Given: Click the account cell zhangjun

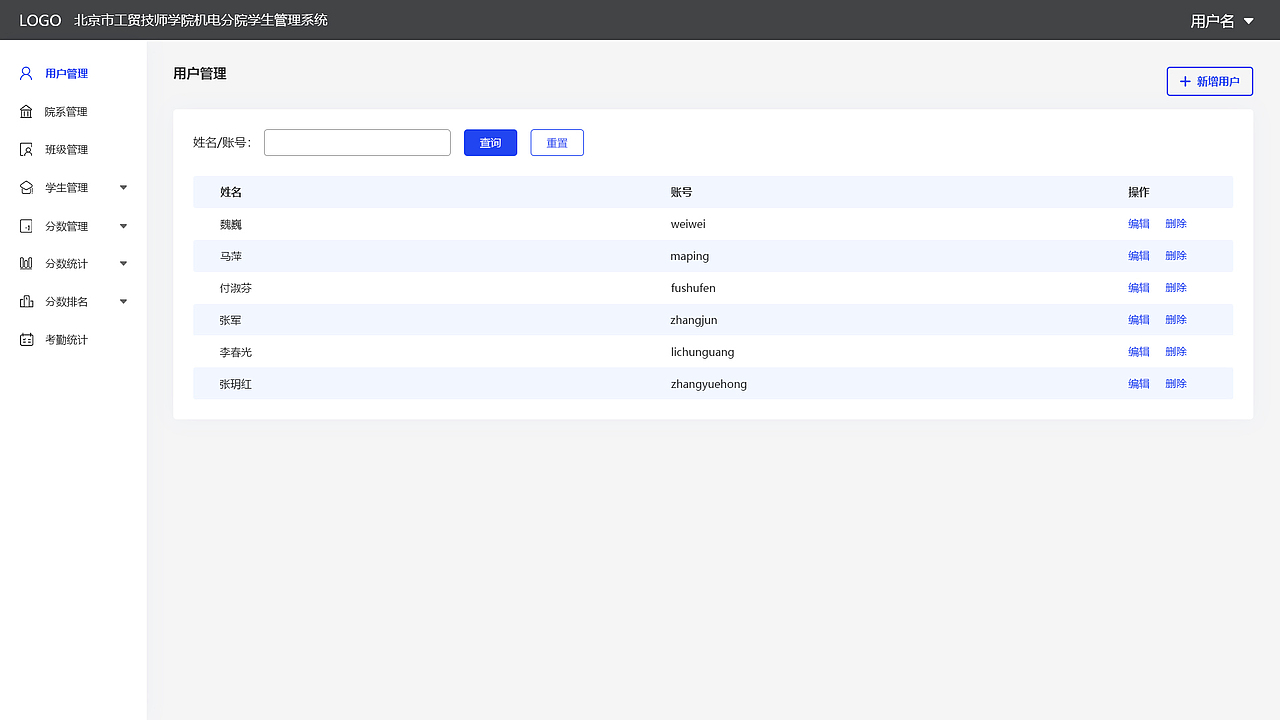Looking at the screenshot, I should [694, 320].
